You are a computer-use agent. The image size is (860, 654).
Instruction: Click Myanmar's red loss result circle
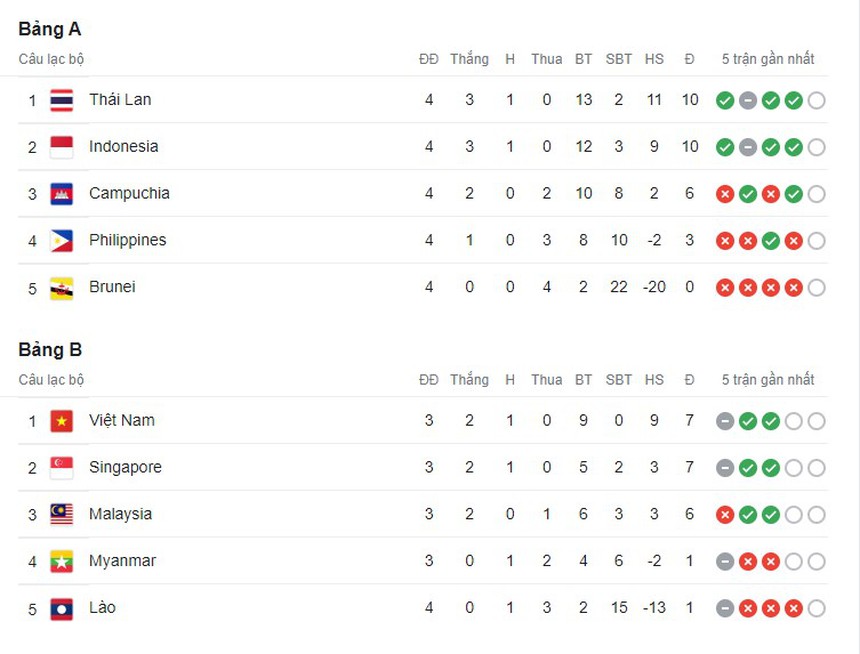(747, 561)
